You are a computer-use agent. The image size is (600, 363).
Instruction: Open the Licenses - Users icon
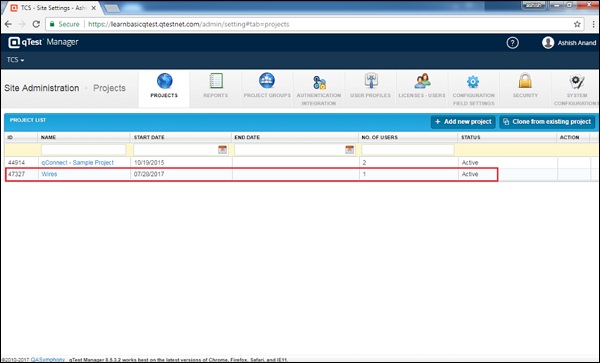(x=422, y=81)
